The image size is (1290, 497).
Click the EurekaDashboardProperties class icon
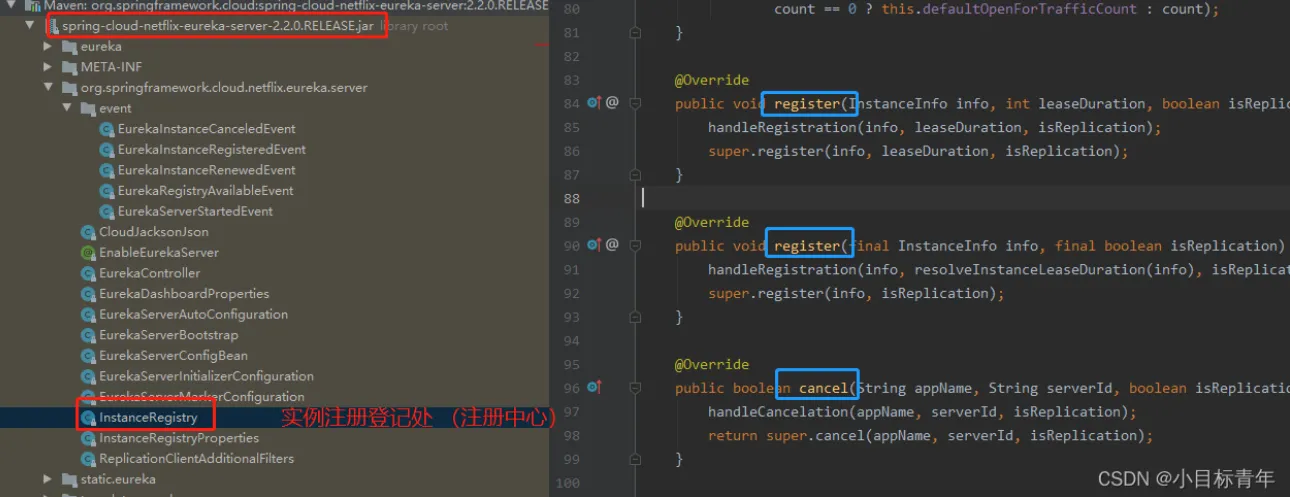pos(88,294)
